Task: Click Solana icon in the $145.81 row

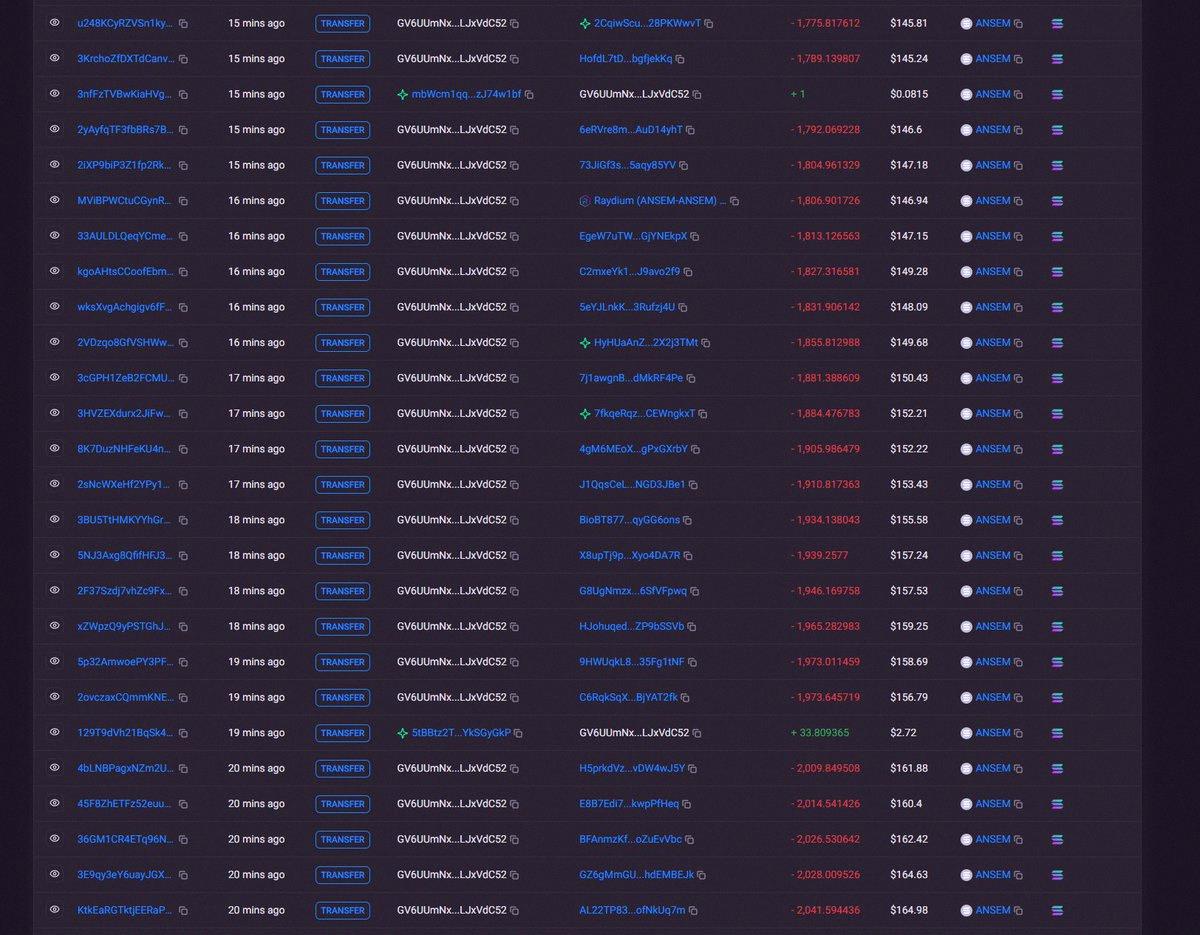Action: coord(1058,23)
